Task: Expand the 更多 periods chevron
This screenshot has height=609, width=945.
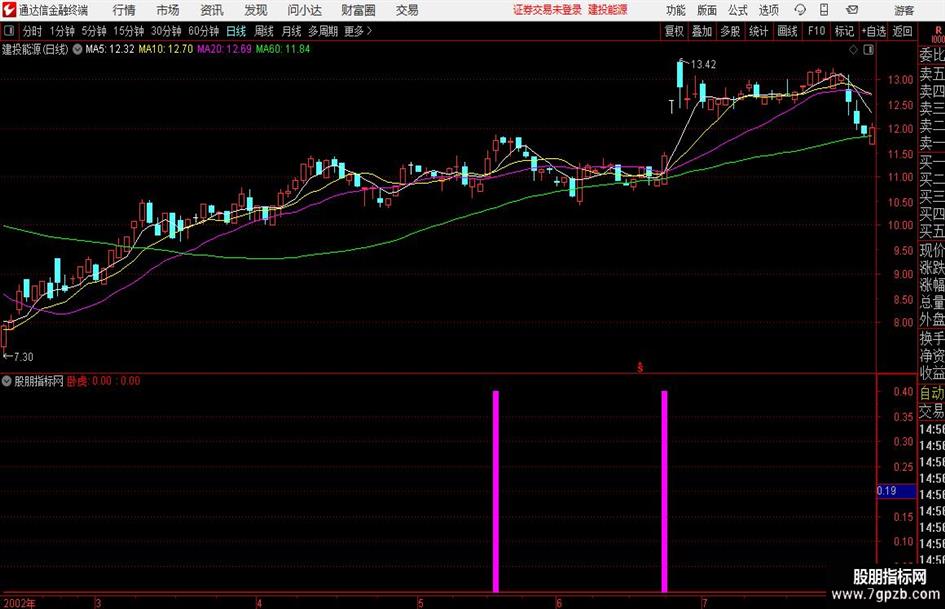Action: click(359, 31)
